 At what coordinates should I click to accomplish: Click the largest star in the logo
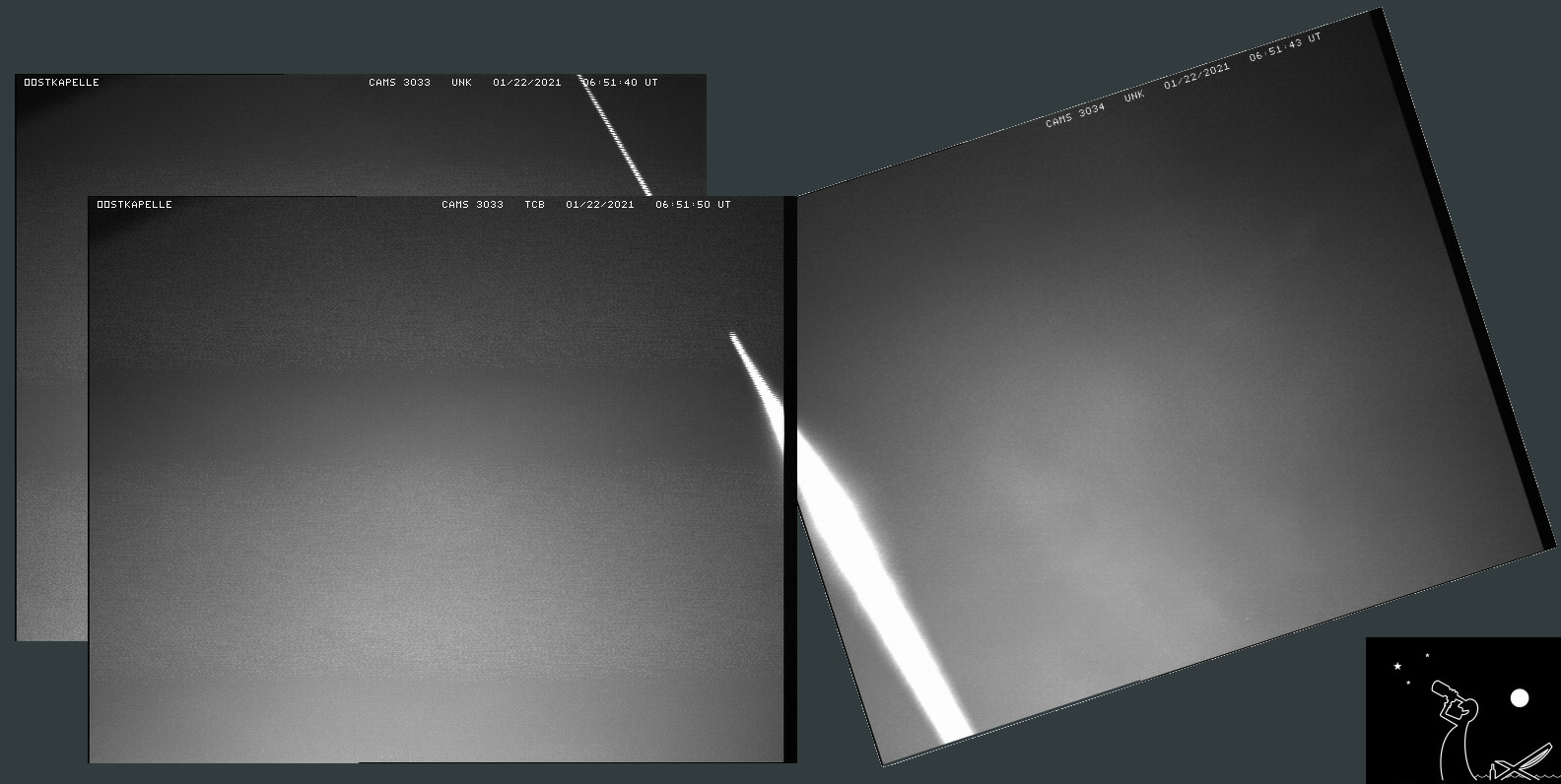click(1397, 667)
